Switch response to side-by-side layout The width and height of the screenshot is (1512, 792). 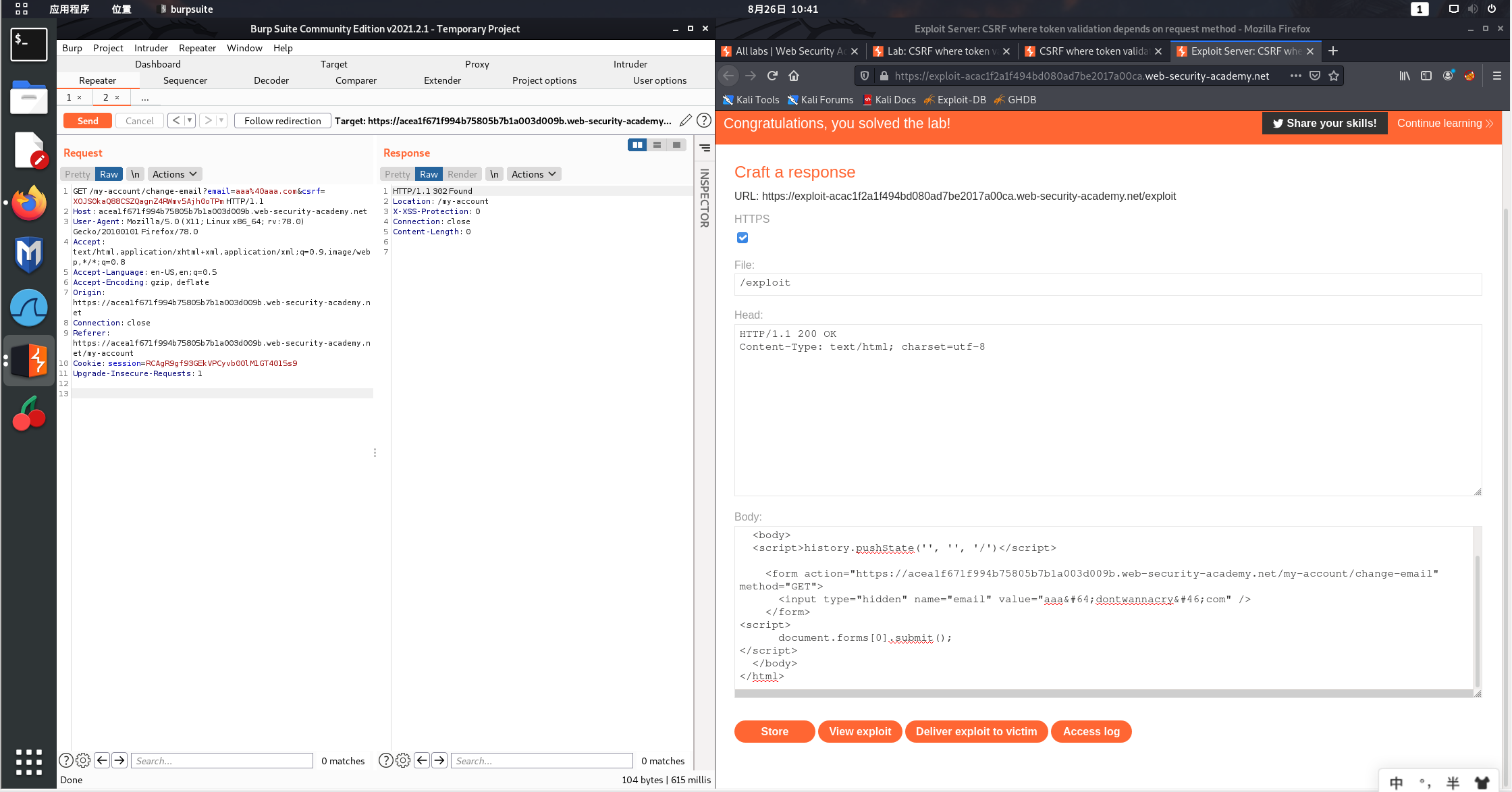tap(637, 144)
